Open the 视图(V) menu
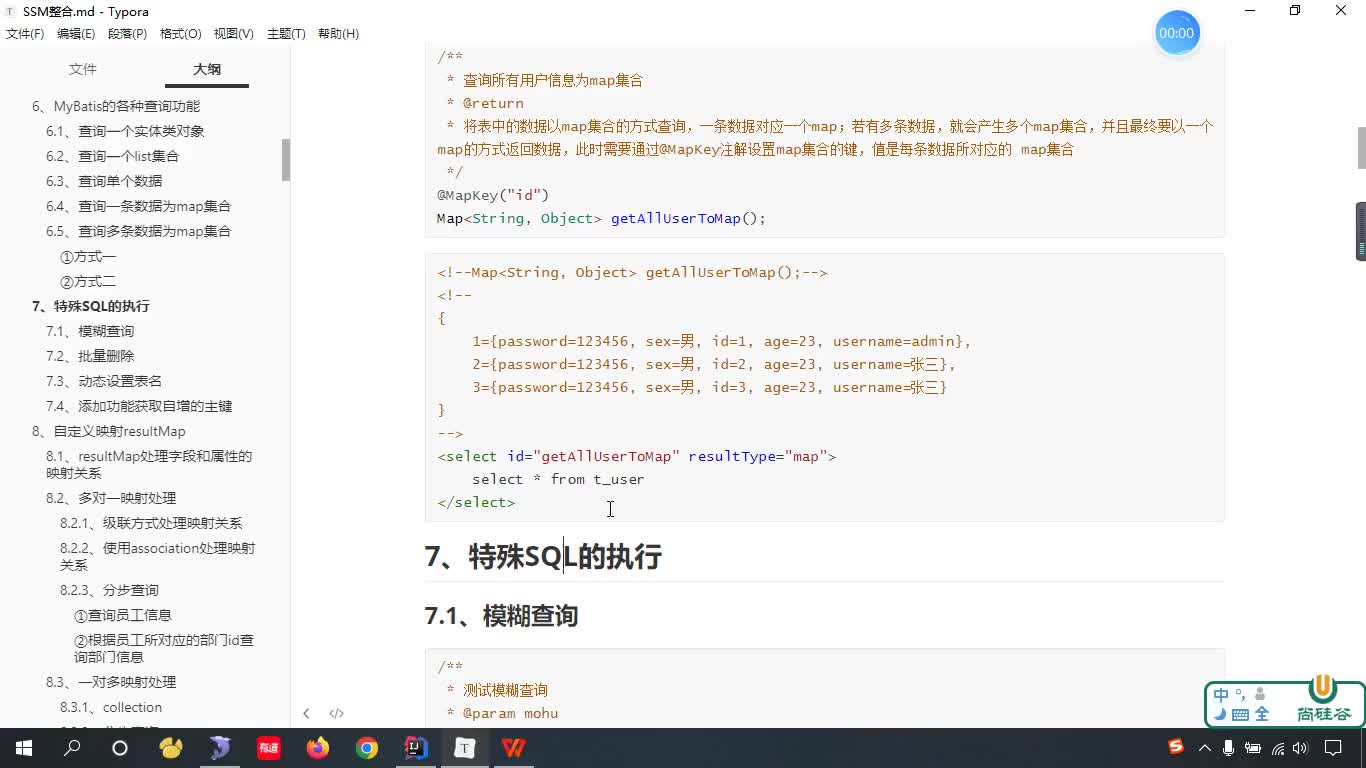 coord(233,34)
